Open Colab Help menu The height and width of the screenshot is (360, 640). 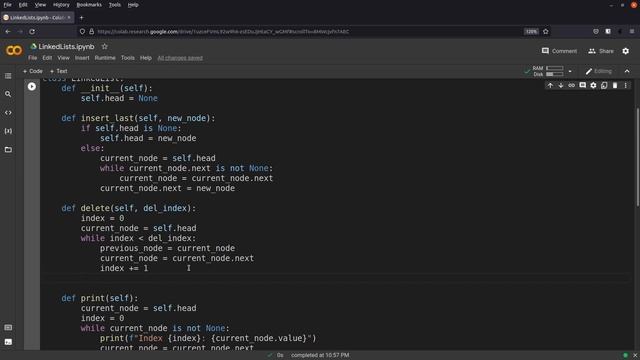click(x=146, y=58)
